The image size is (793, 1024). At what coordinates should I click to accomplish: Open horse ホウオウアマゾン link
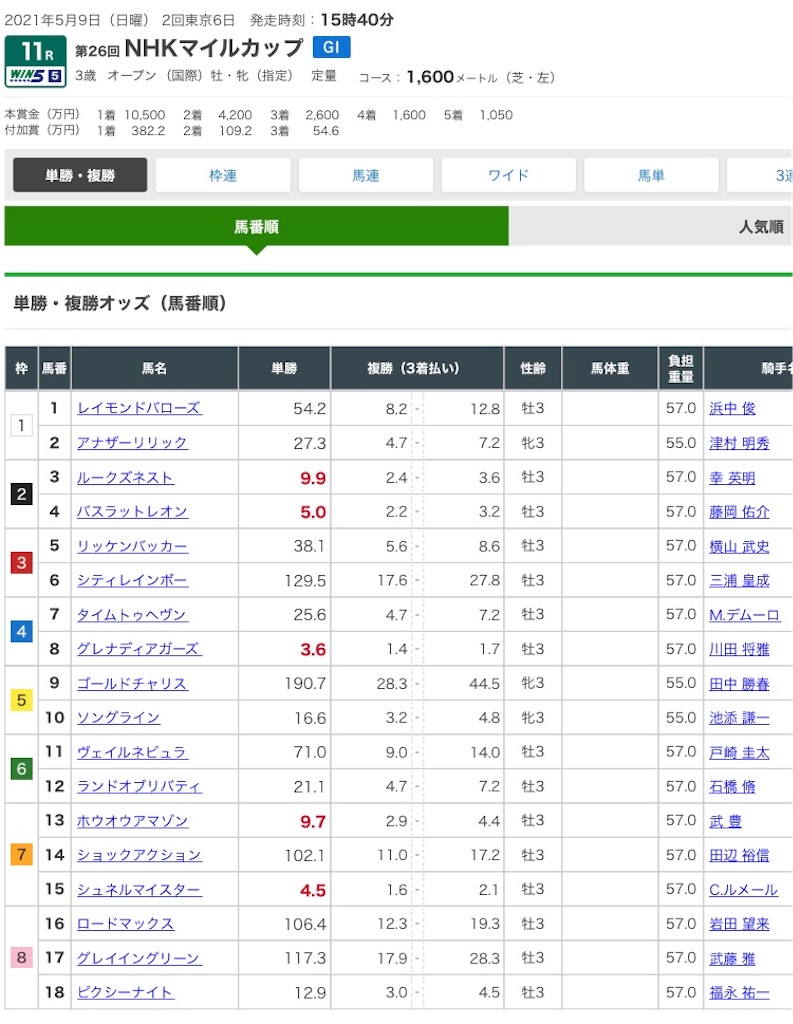tap(133, 821)
